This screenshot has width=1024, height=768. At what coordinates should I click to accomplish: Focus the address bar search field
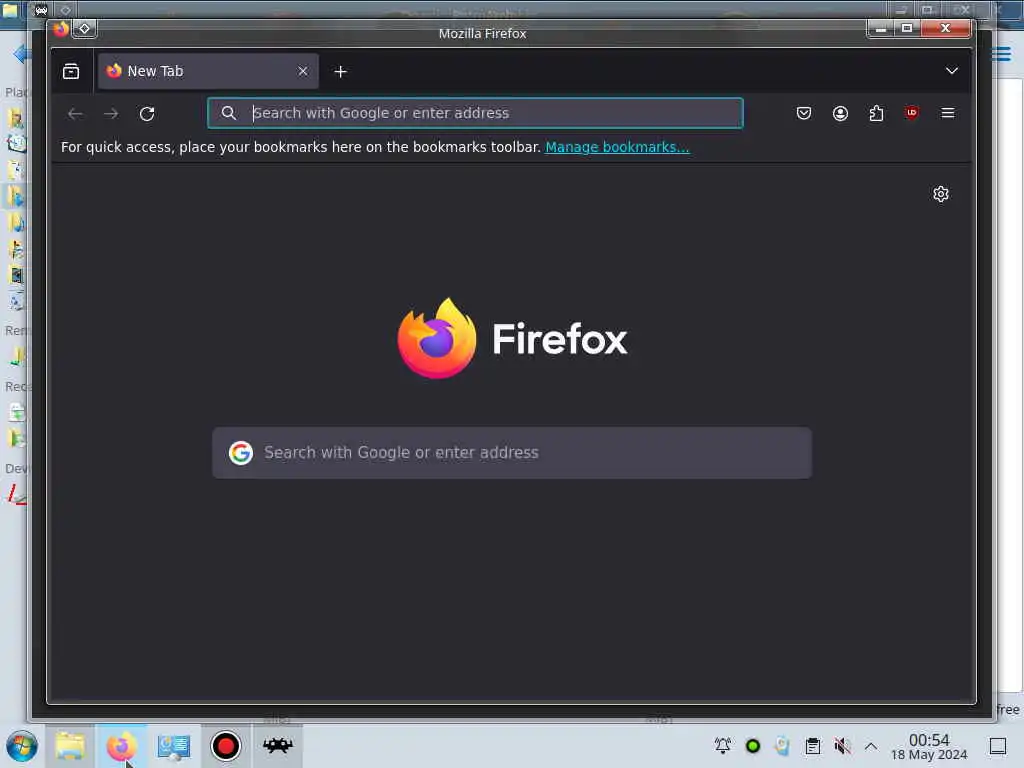[x=475, y=113]
